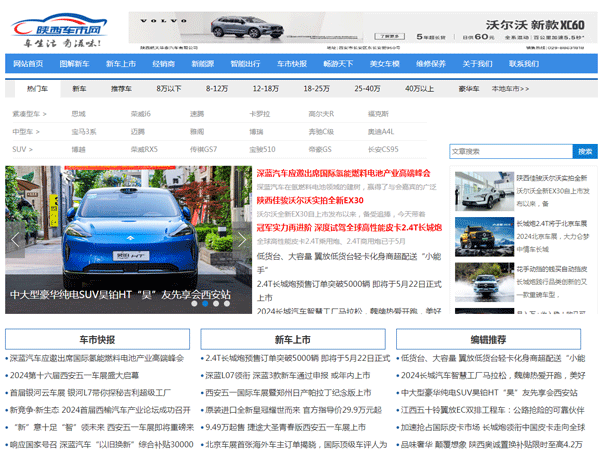Switch to the 推荐车 tab
The height and width of the screenshot is (449, 600).
(121, 89)
